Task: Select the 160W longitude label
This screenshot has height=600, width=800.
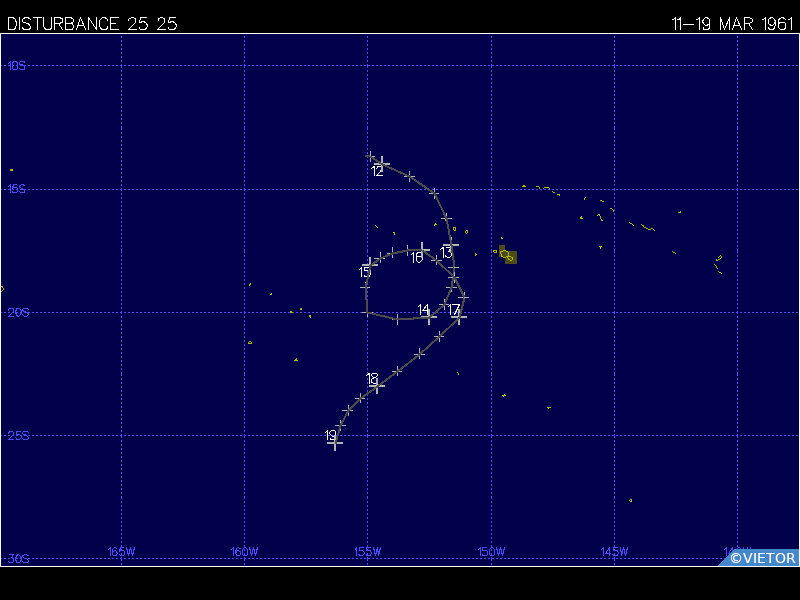Action: (x=244, y=552)
